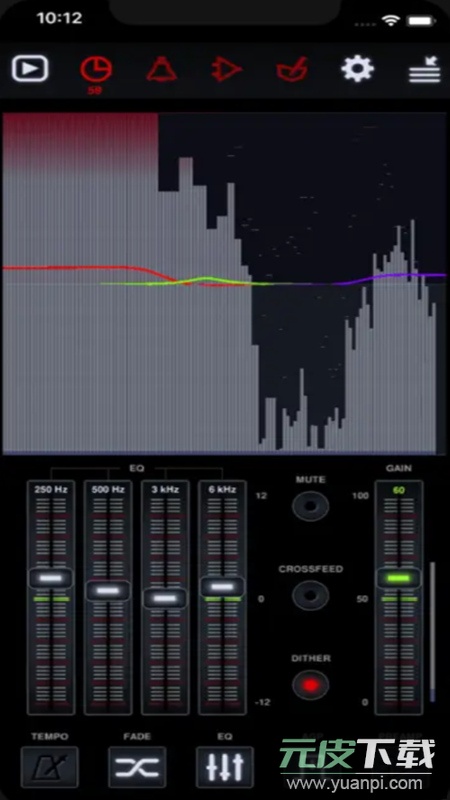Click the gain value 60

point(398,490)
